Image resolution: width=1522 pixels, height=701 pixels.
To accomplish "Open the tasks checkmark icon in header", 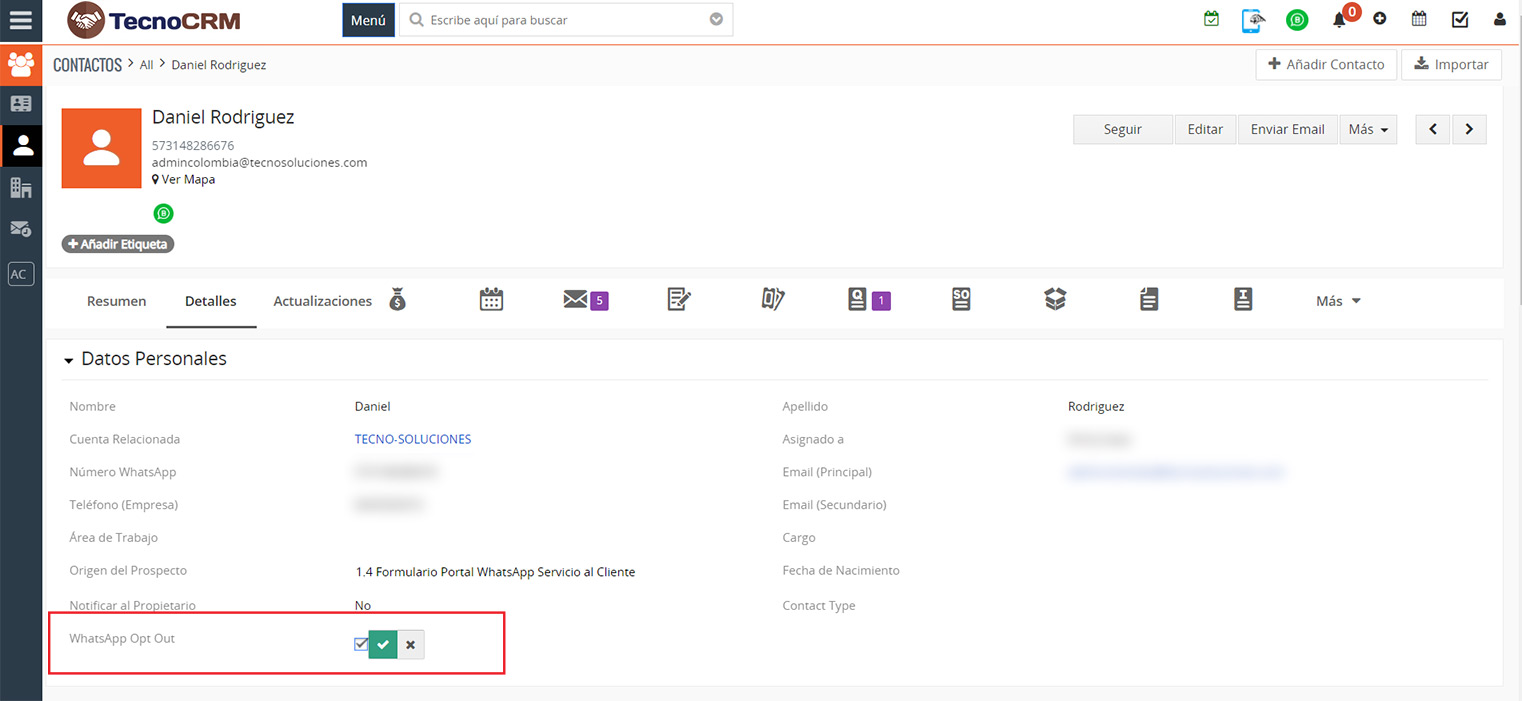I will (1459, 19).
